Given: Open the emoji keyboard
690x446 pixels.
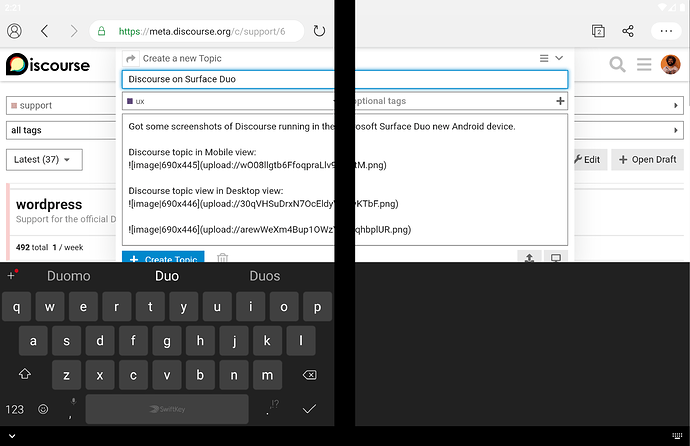Looking at the screenshot, I should click(43, 409).
